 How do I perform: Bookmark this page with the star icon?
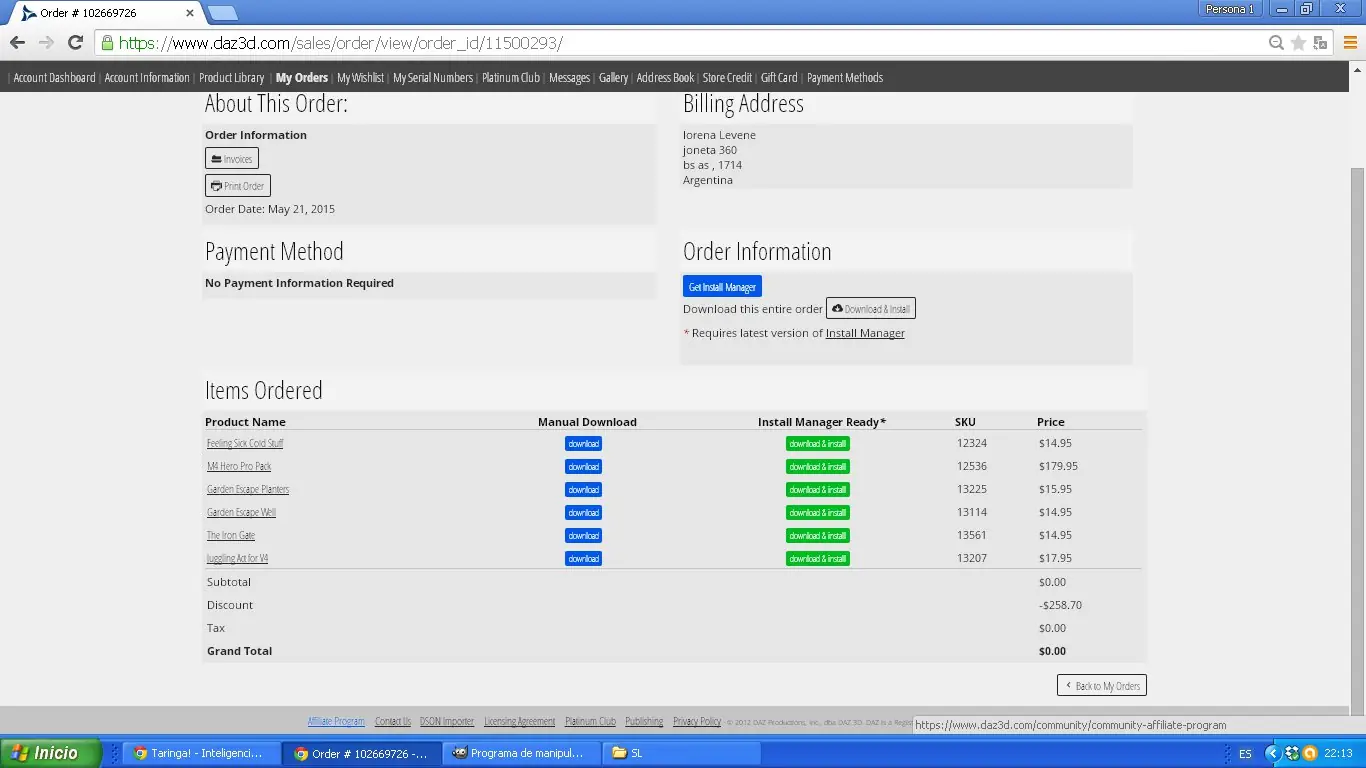1298,43
